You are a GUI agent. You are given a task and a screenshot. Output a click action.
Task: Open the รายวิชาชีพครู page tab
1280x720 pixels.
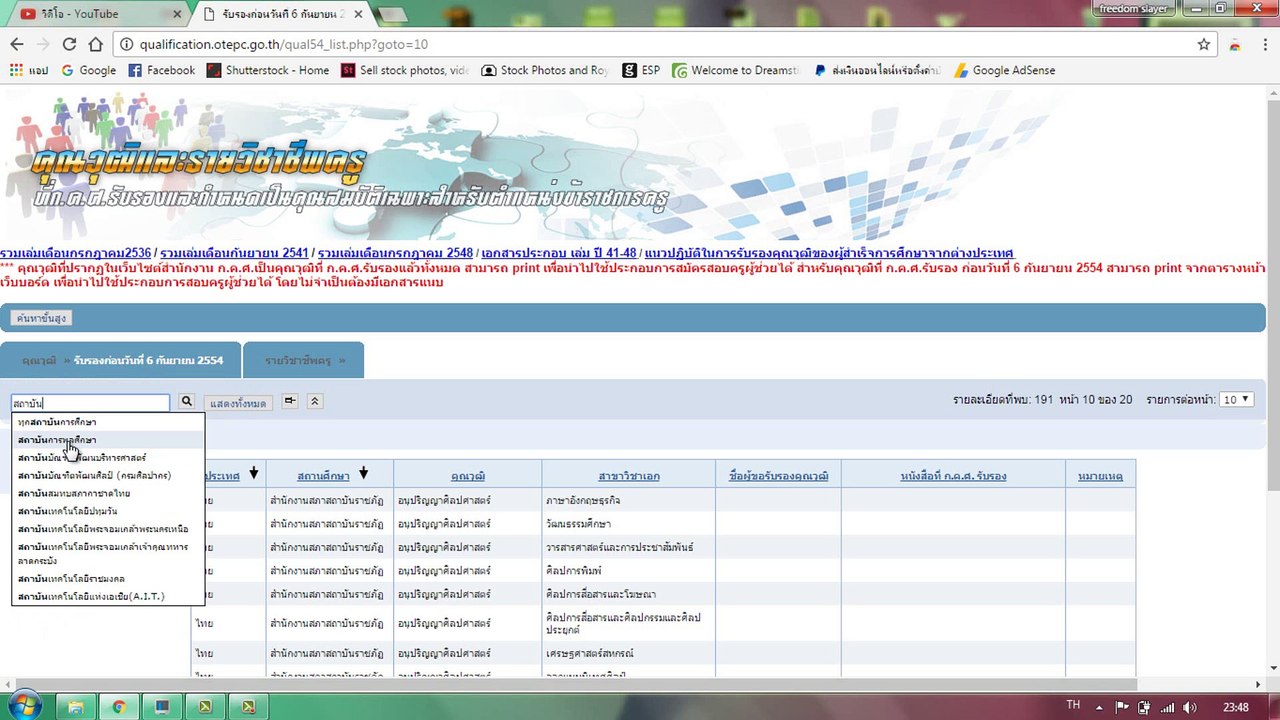tap(305, 360)
